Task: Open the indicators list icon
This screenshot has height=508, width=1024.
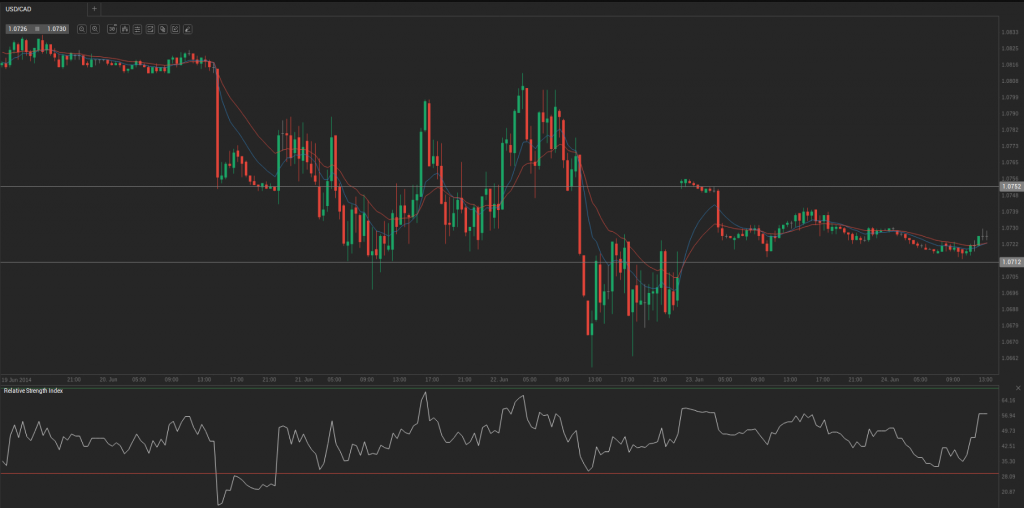Action: click(137, 29)
